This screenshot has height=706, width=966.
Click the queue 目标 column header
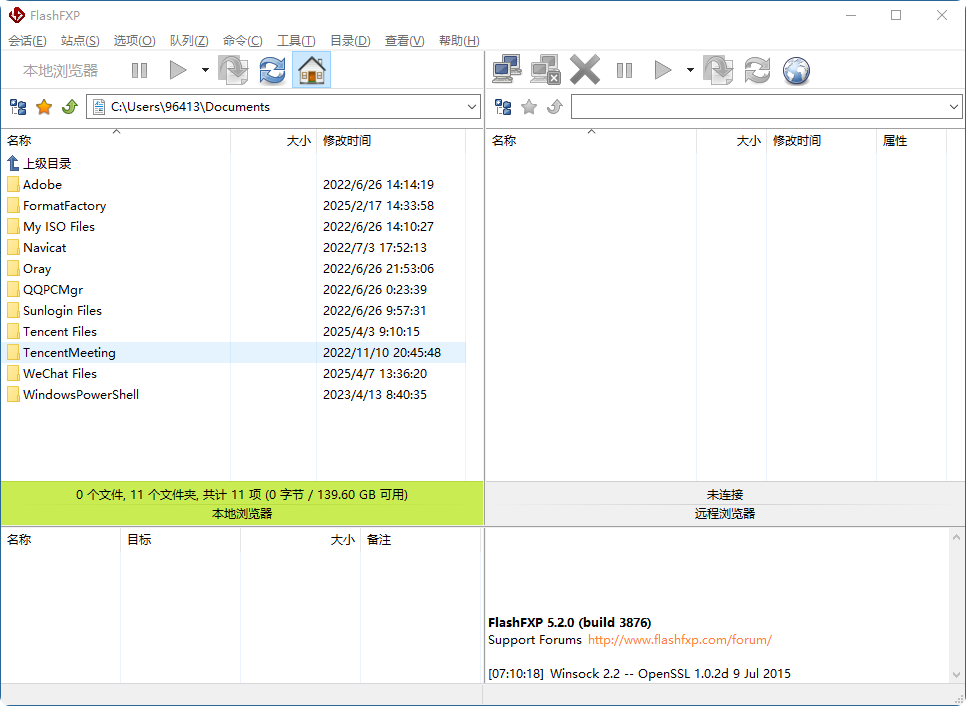pyautogui.click(x=181, y=540)
